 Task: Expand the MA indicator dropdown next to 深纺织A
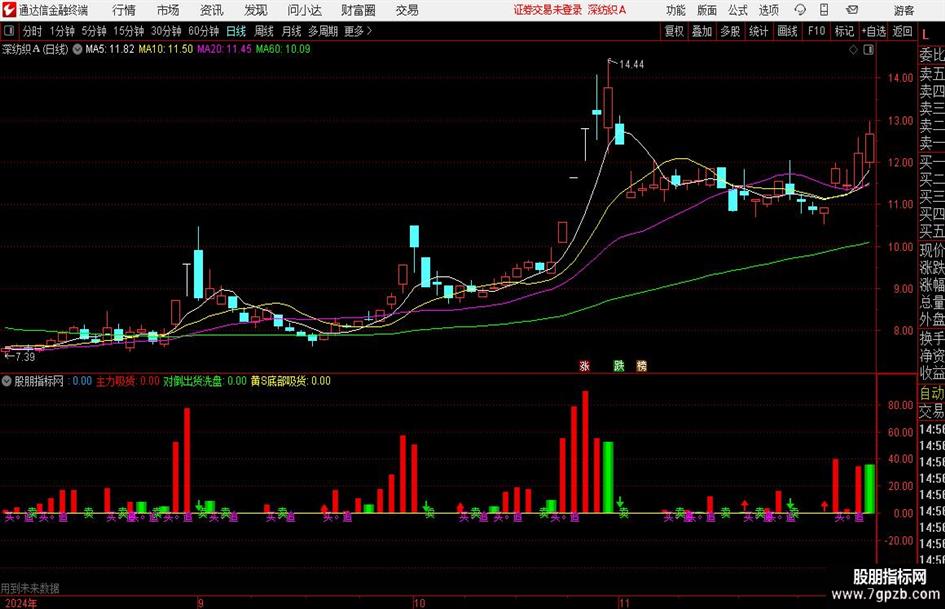coord(77,49)
